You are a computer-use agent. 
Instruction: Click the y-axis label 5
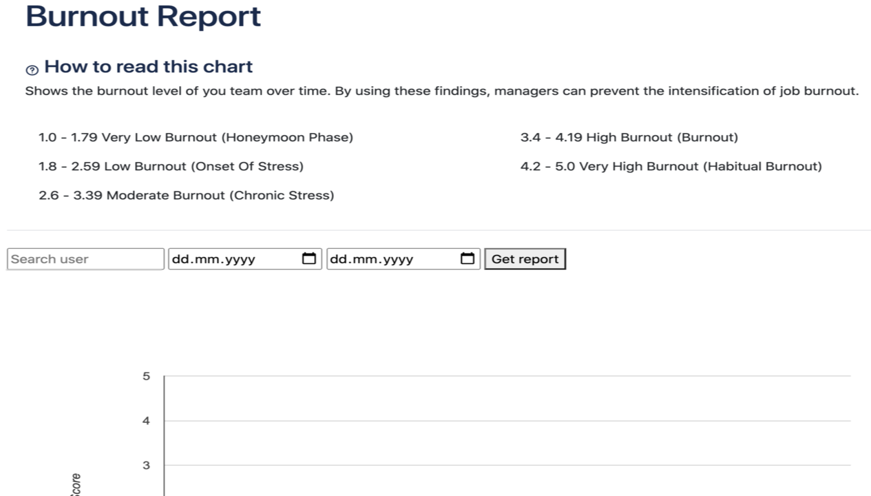pyautogui.click(x=146, y=377)
